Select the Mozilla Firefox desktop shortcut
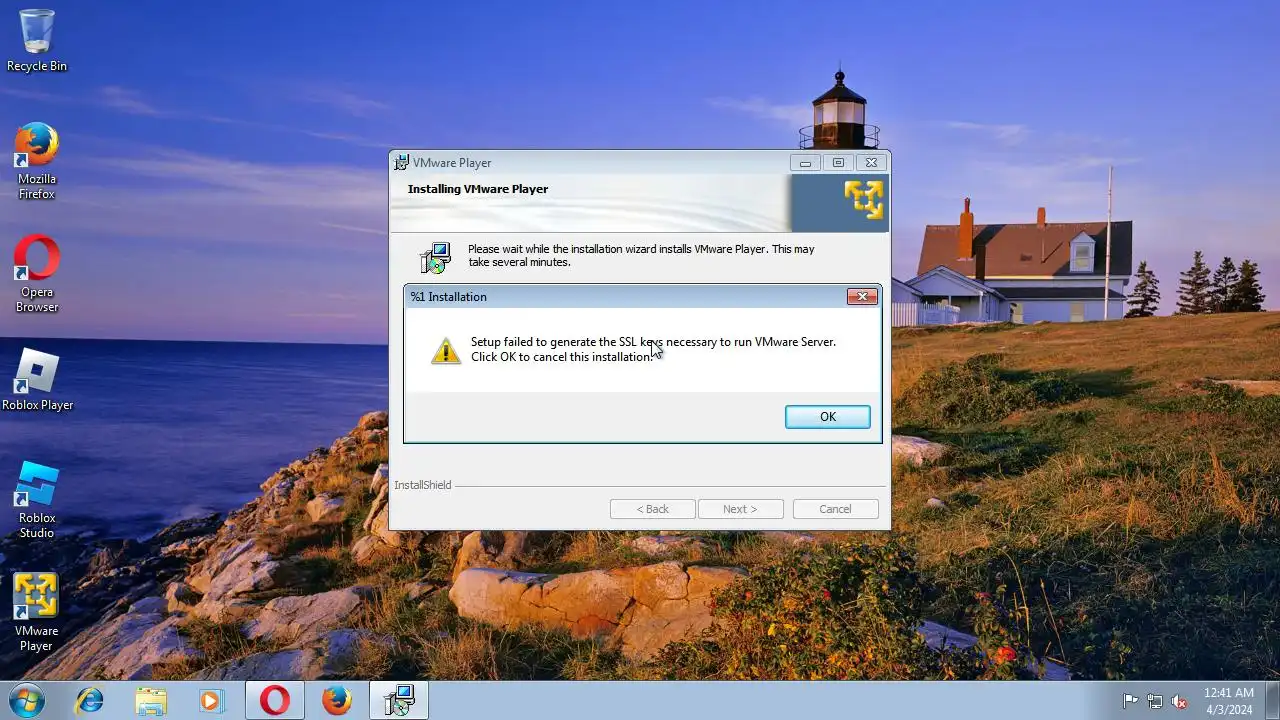 point(37,161)
